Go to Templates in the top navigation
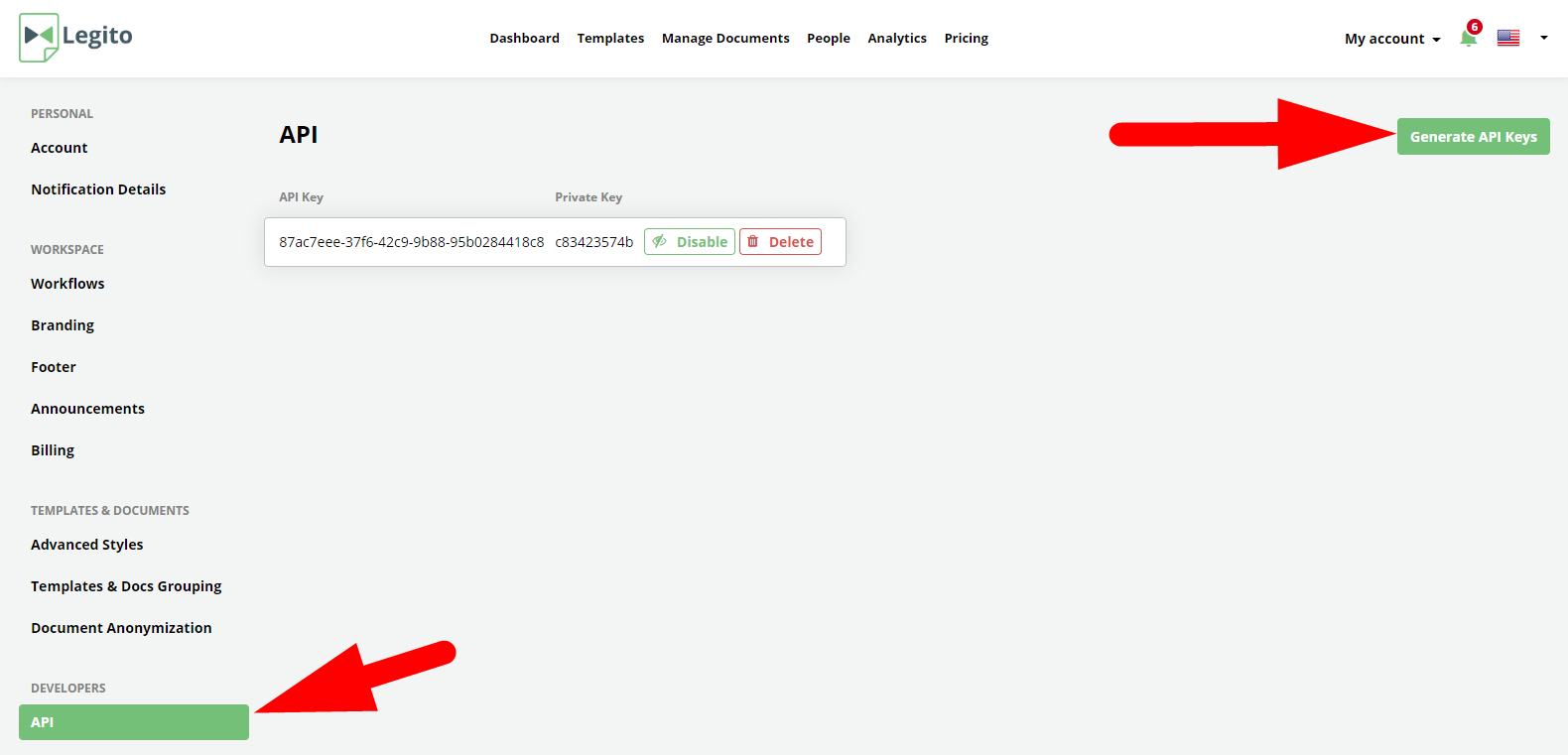The image size is (1568, 755). click(610, 39)
